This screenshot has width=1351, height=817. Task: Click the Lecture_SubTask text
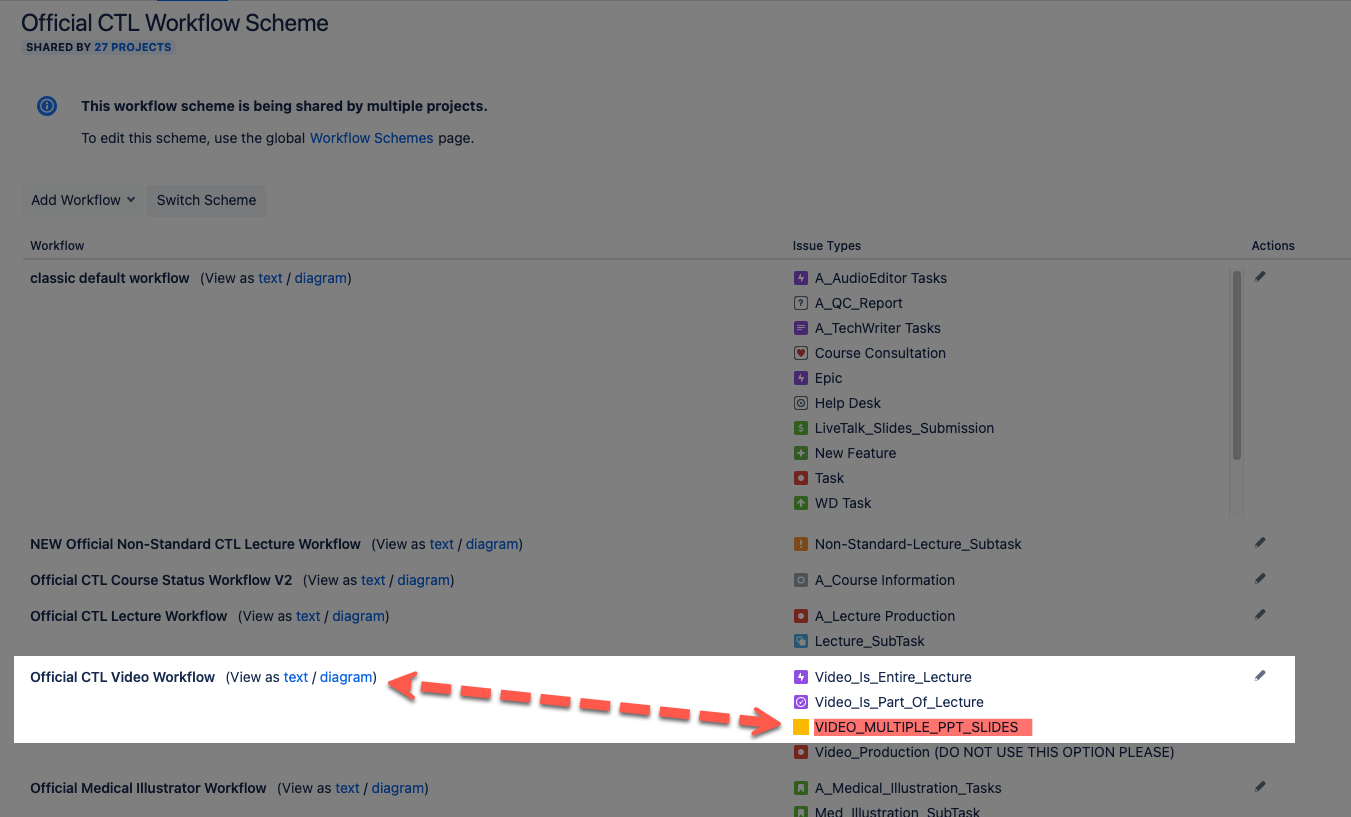(870, 641)
